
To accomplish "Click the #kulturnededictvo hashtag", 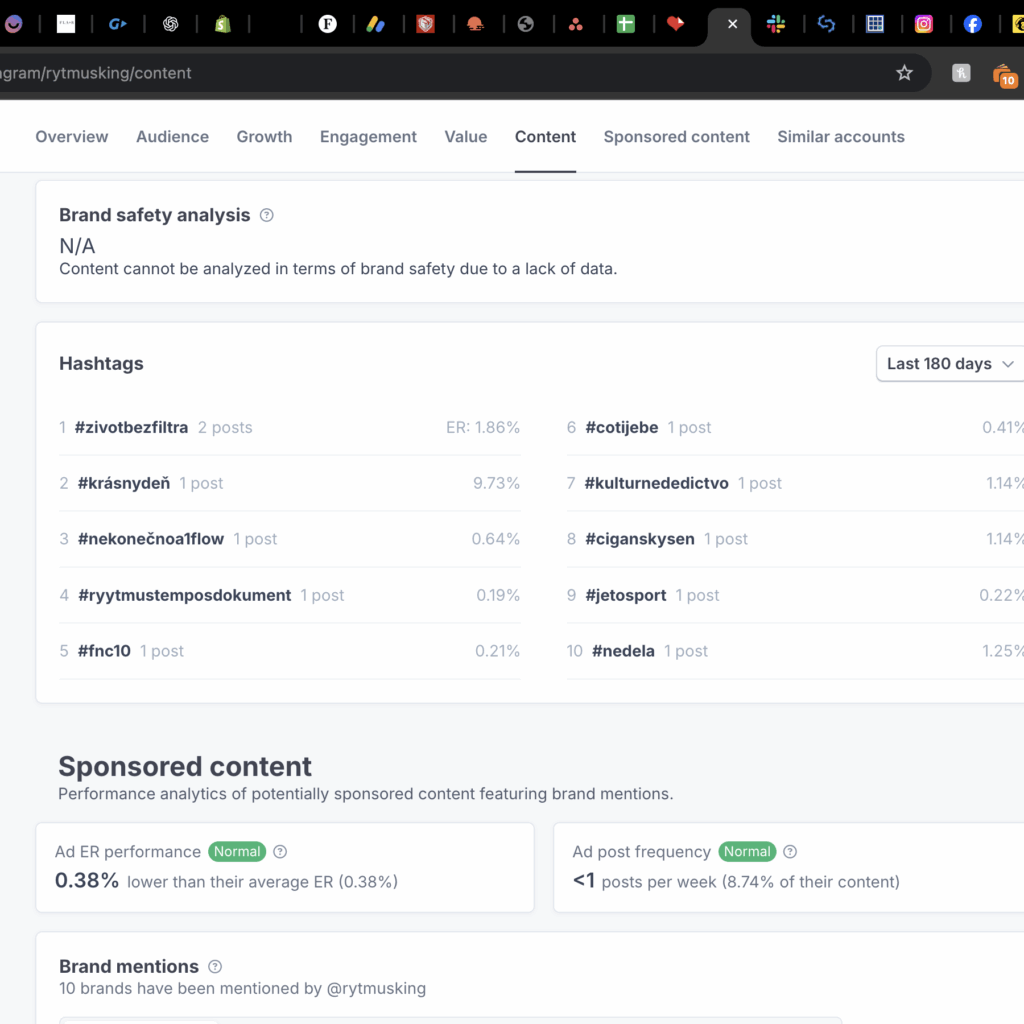I will tap(656, 484).
